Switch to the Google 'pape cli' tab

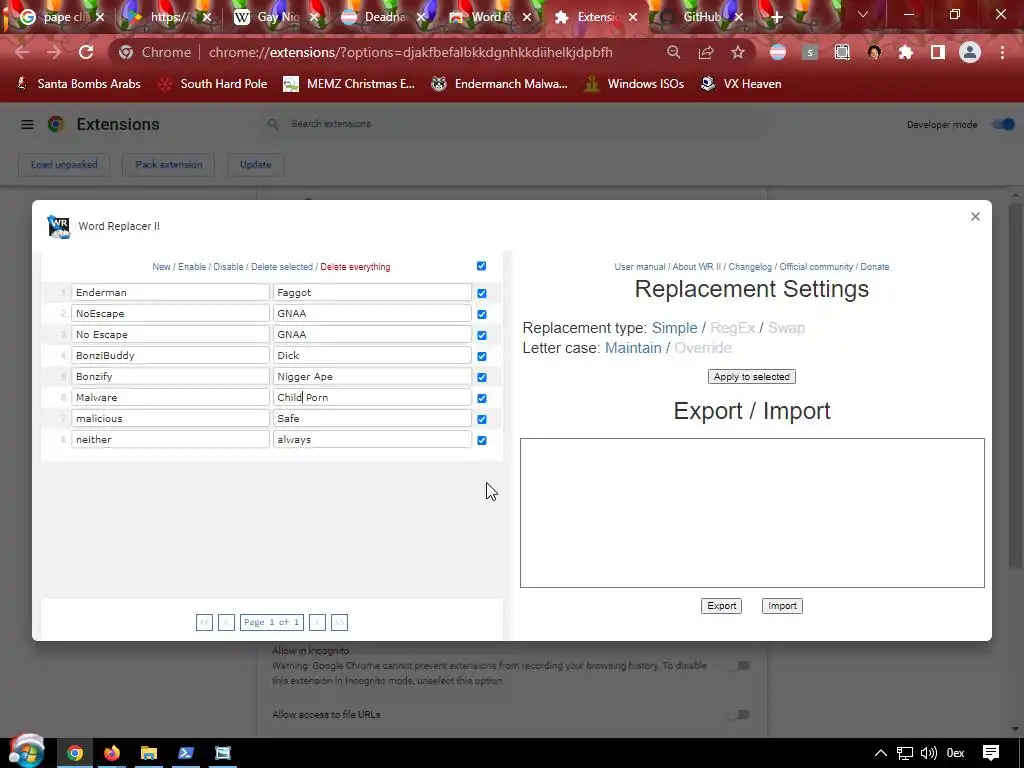pyautogui.click(x=63, y=17)
